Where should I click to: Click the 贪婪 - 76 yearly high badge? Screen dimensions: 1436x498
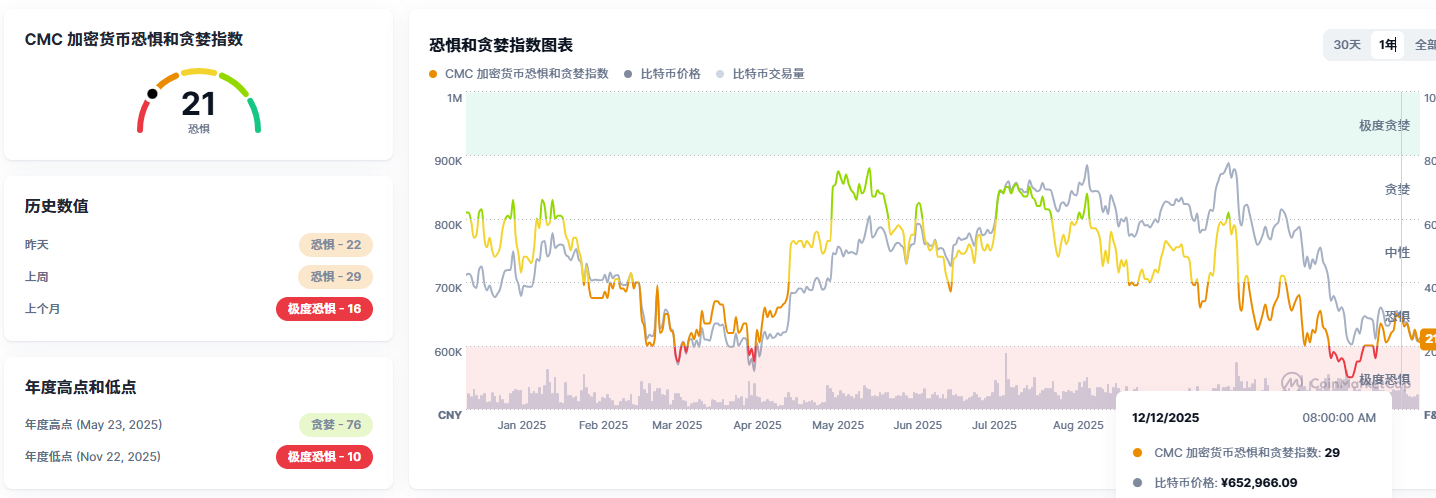pyautogui.click(x=335, y=425)
